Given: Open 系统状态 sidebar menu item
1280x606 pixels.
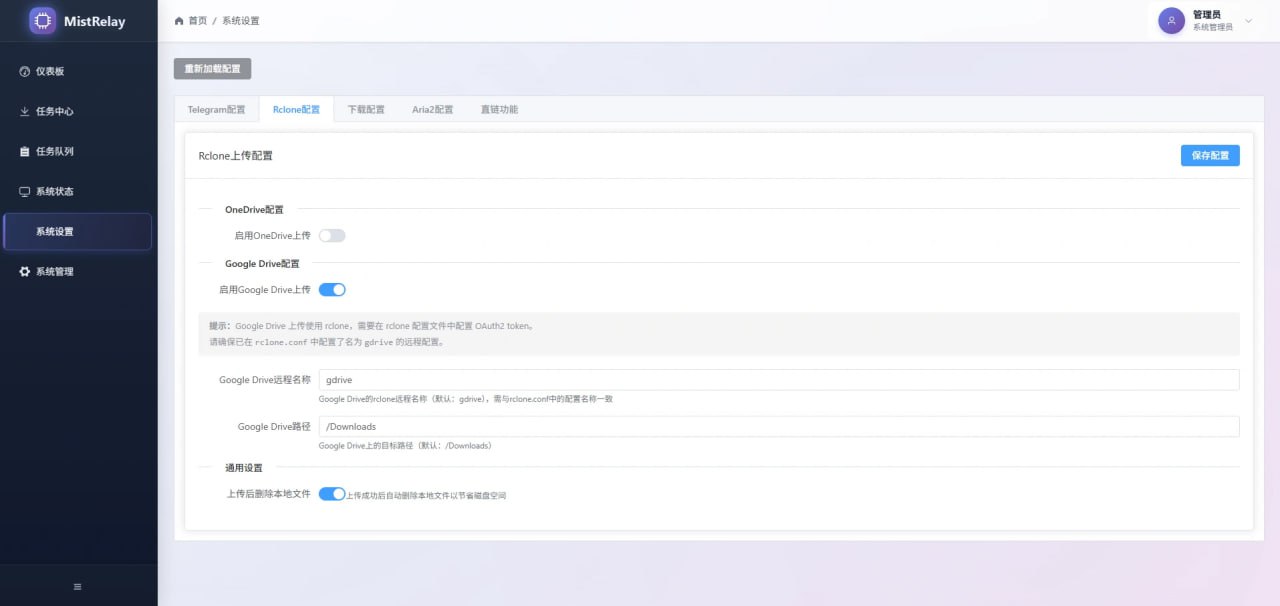Looking at the screenshot, I should tap(78, 191).
